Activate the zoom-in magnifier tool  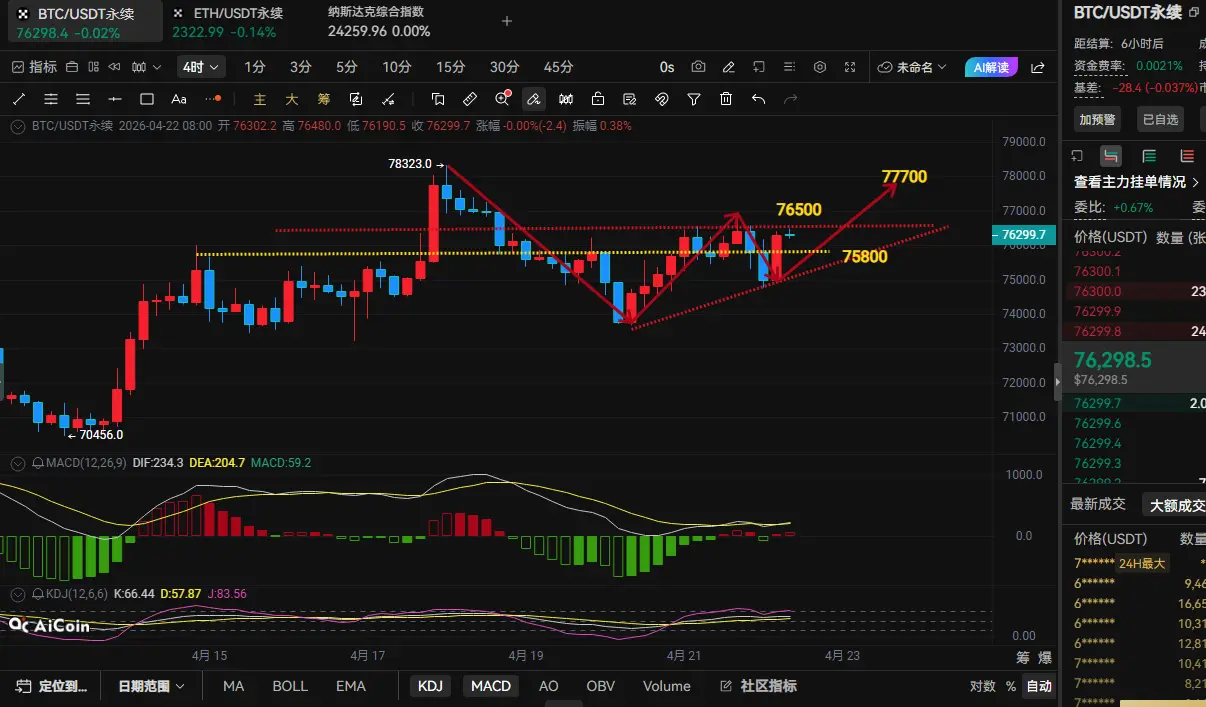point(502,99)
